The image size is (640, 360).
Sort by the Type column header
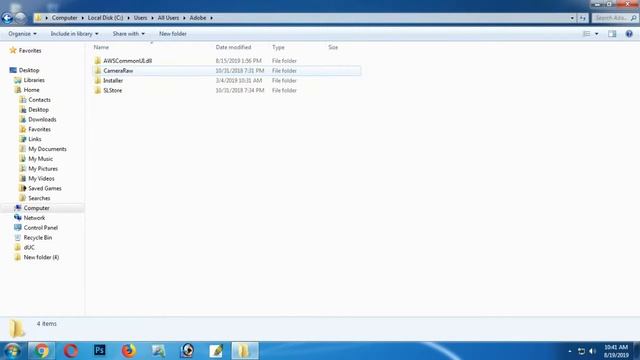pos(278,47)
